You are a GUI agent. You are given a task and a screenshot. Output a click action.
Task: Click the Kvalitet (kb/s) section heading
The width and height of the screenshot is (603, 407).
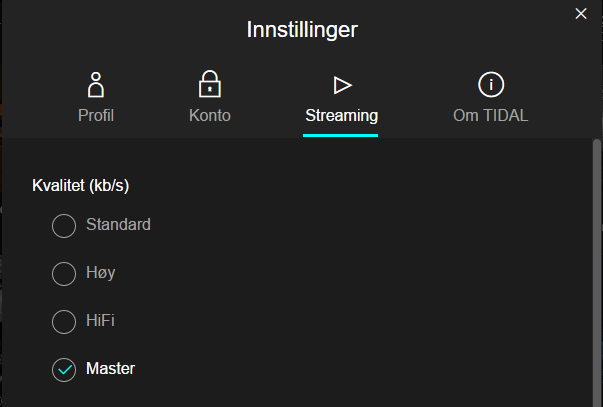[81, 186]
